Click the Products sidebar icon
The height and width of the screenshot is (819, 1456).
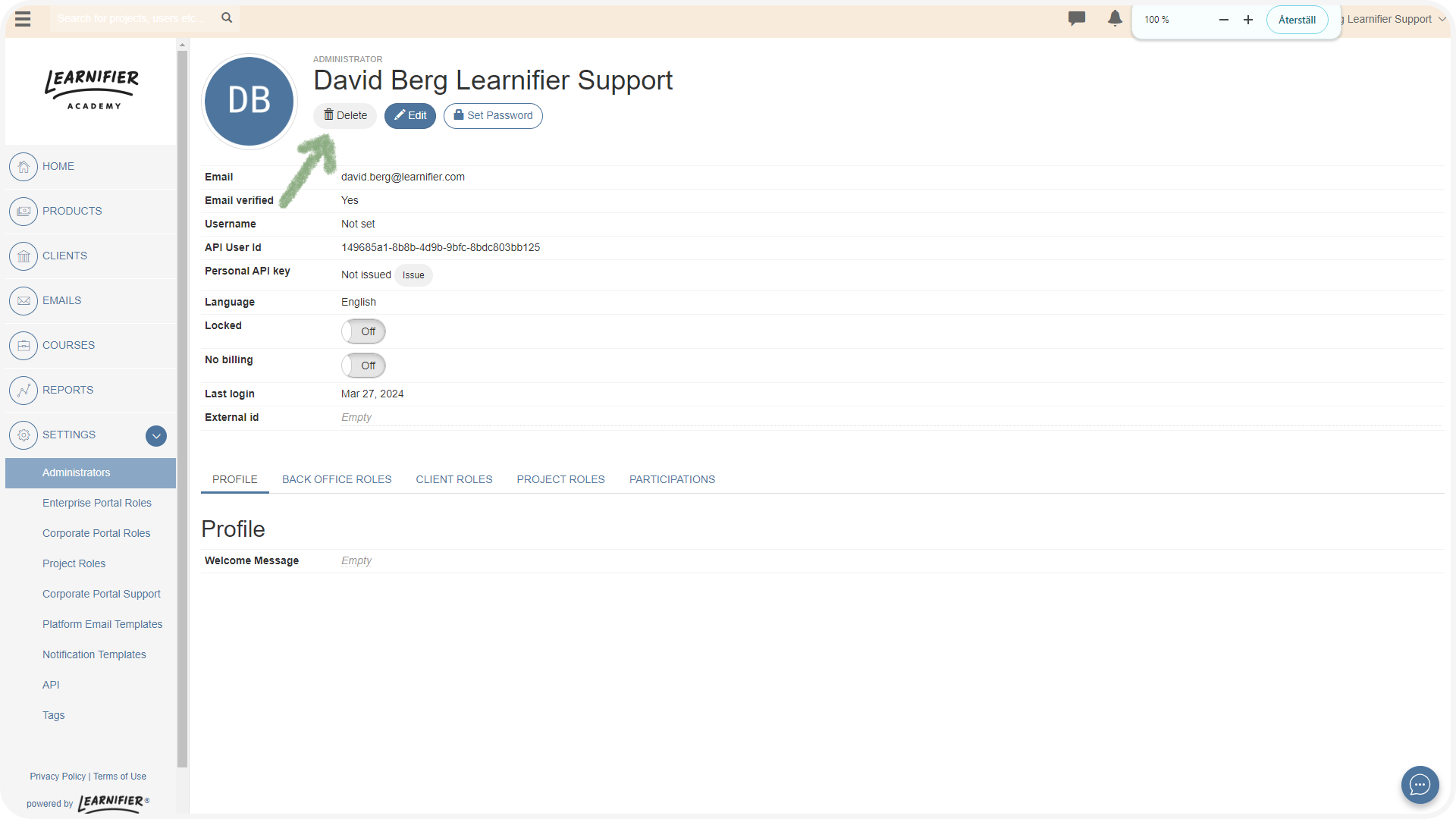click(24, 212)
